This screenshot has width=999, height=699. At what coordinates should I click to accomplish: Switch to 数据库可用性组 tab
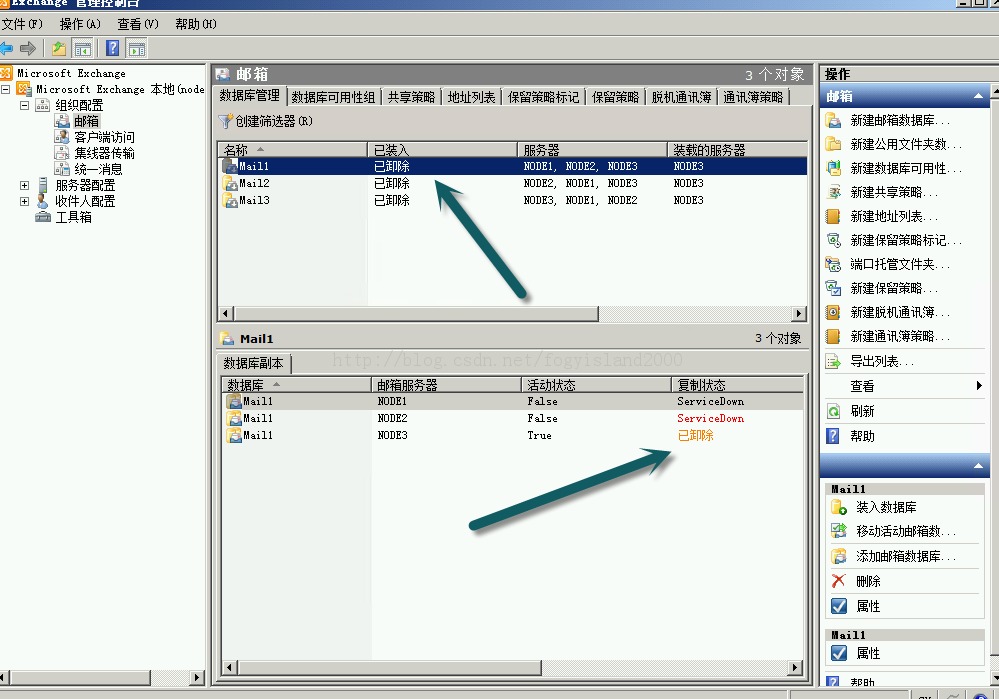[333, 97]
